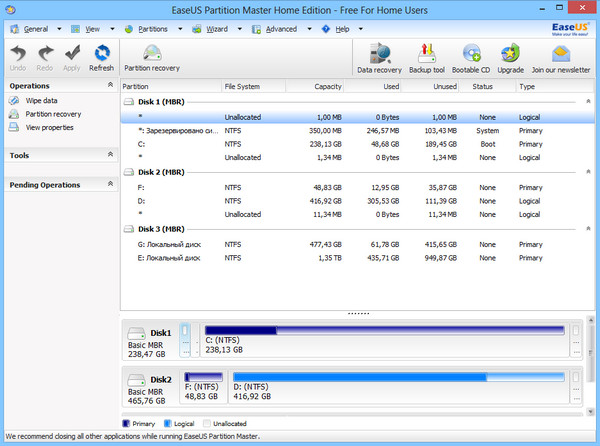Expand the View menu dropdown arrow
The width and height of the screenshot is (600, 446).
112,29
